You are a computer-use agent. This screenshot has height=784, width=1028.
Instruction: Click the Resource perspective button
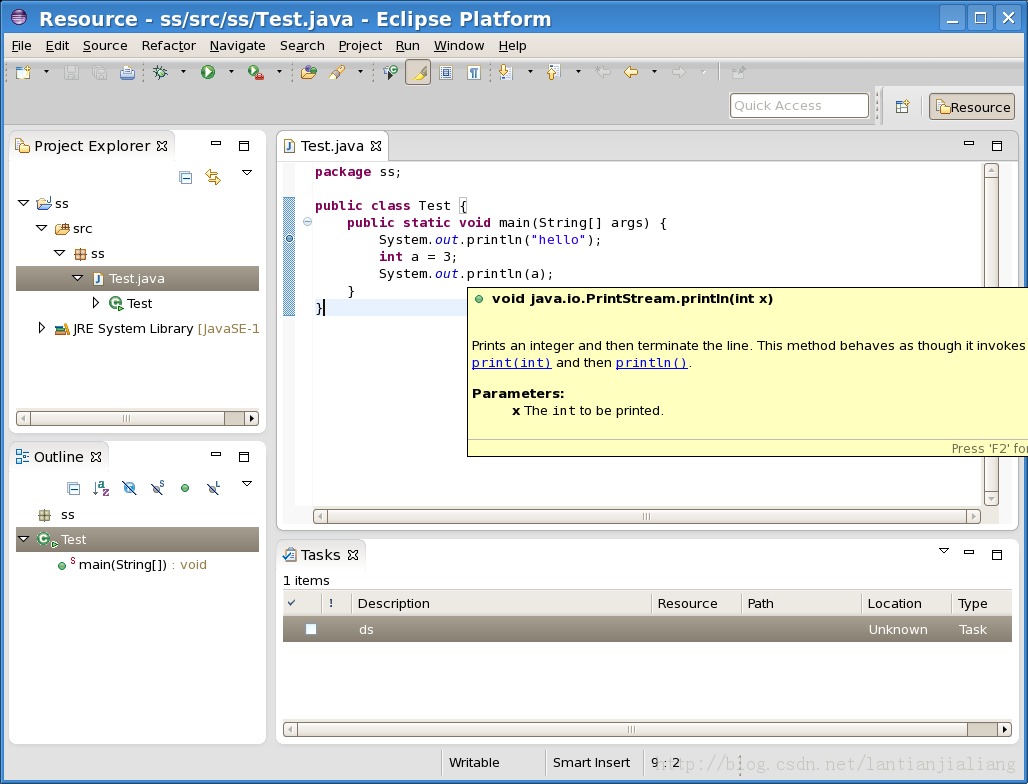coord(972,107)
